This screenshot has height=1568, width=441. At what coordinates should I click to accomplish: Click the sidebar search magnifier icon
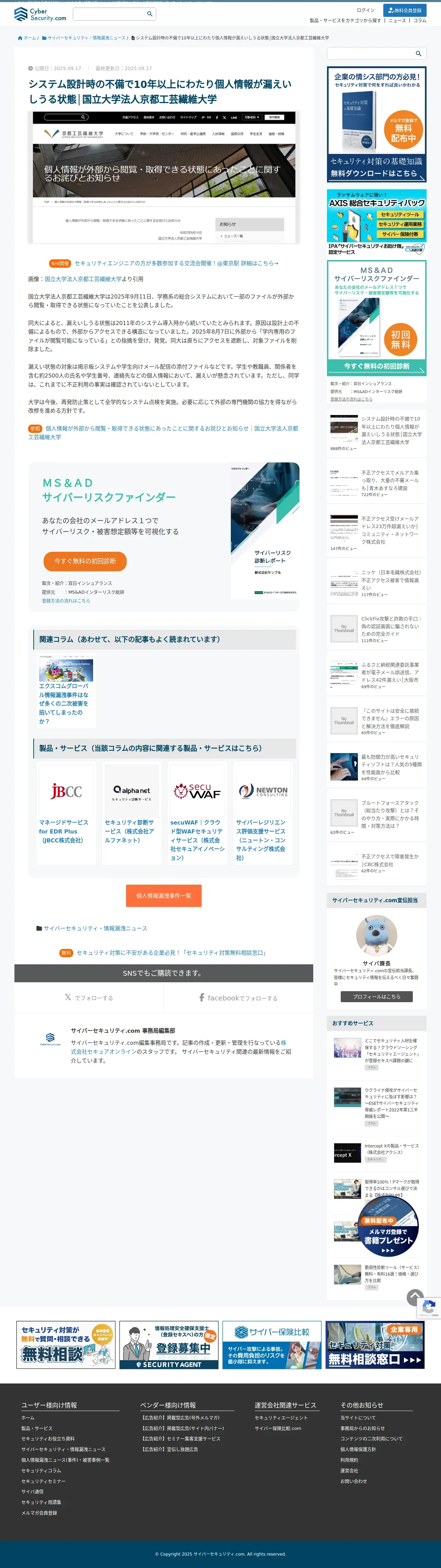pyautogui.click(x=418, y=54)
